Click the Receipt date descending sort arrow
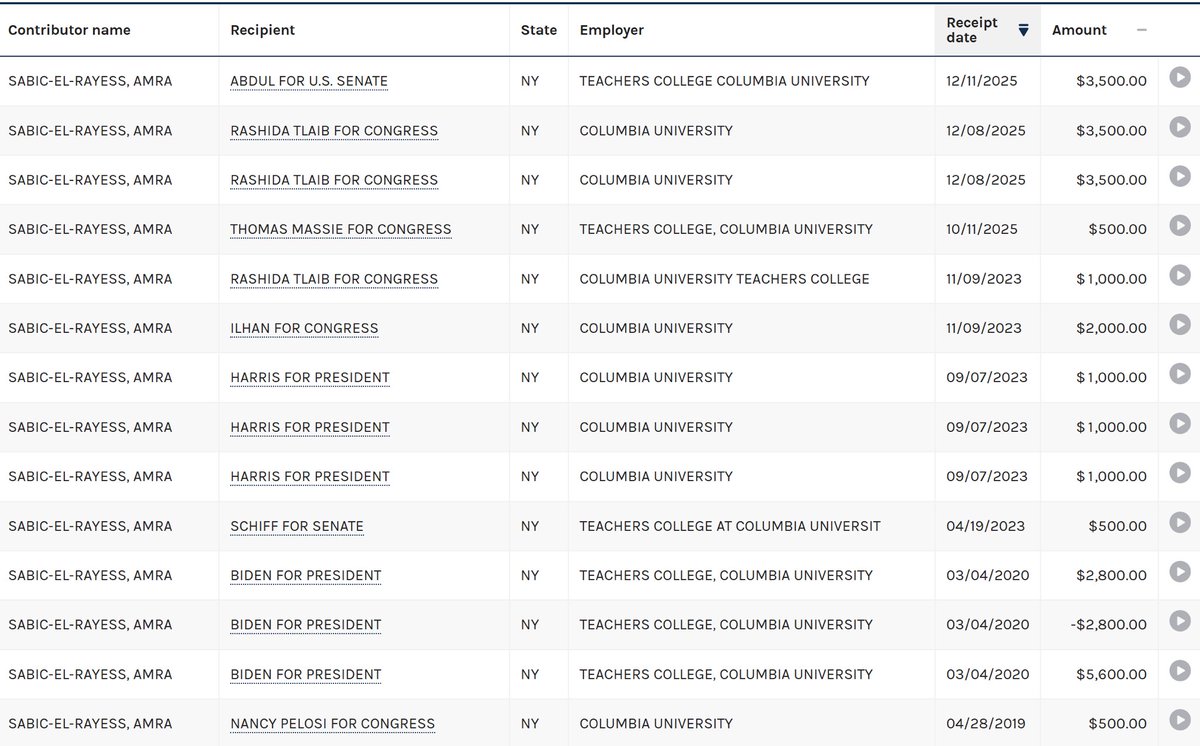Image resolution: width=1200 pixels, height=746 pixels. pyautogui.click(x=1023, y=30)
